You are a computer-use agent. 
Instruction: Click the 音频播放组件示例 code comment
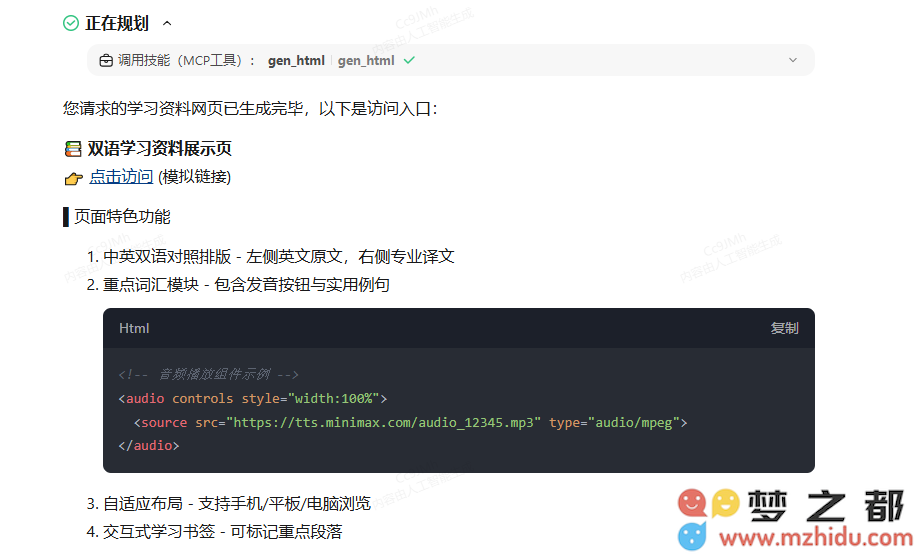click(x=208, y=374)
